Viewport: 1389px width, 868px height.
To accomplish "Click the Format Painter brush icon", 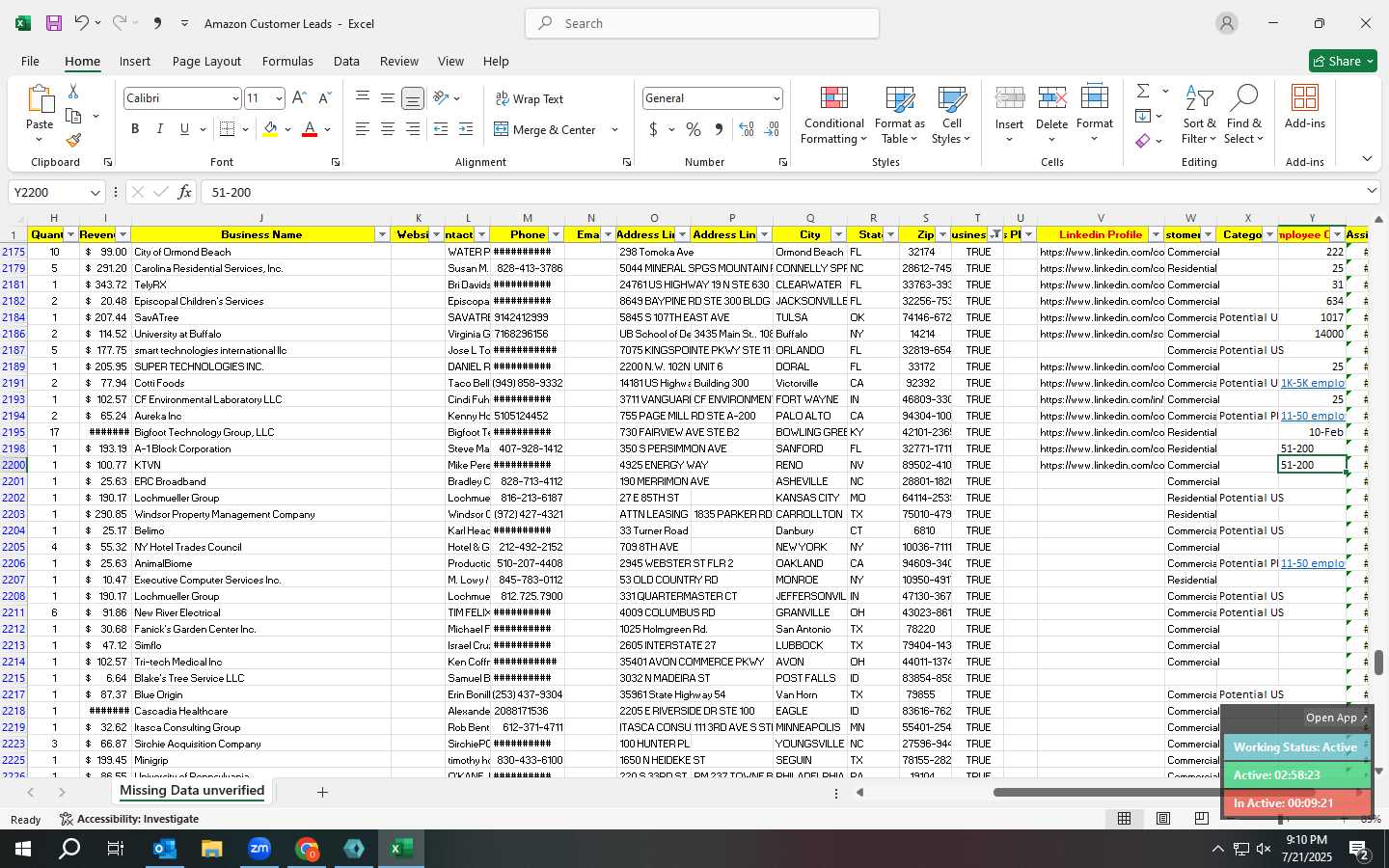I will pyautogui.click(x=73, y=141).
